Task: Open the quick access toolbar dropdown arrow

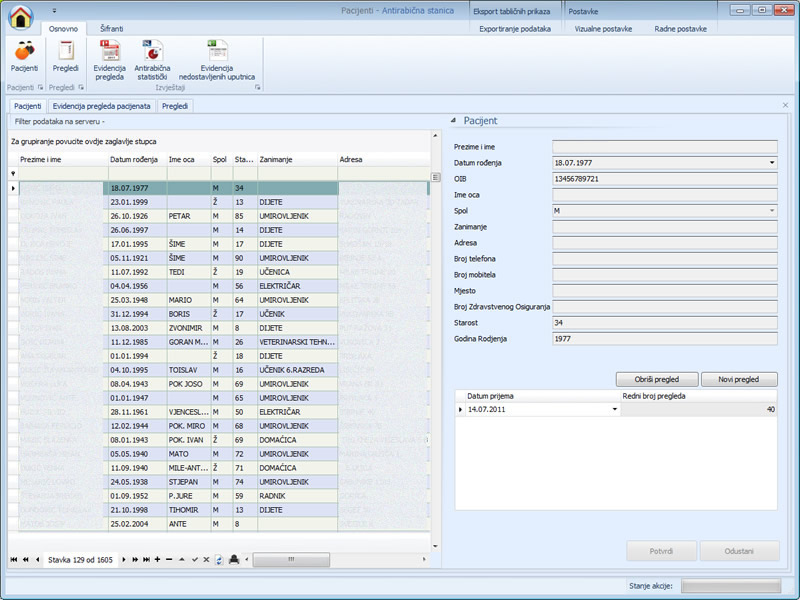Action: 54,10
